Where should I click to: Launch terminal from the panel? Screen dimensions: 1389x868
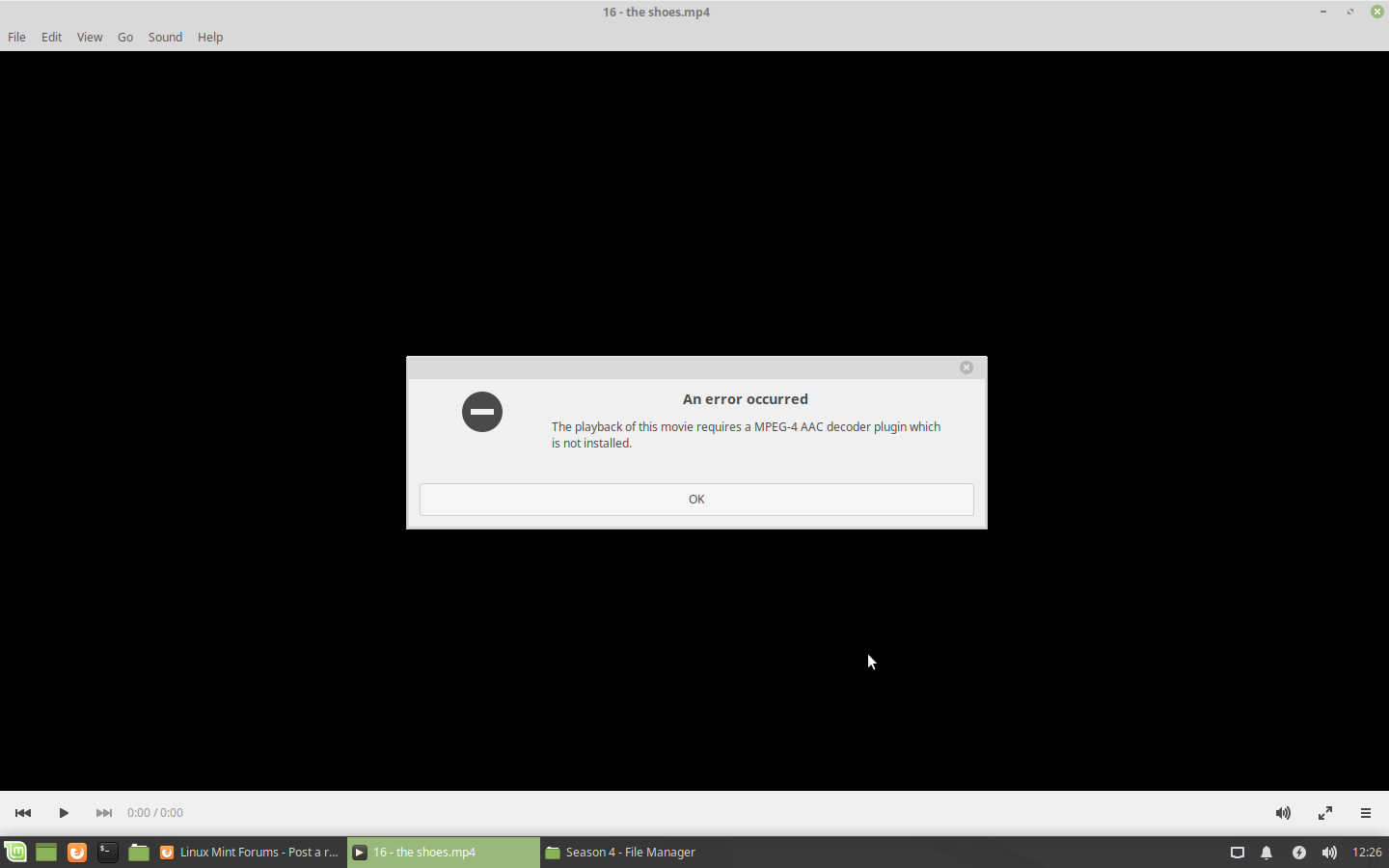tap(108, 853)
